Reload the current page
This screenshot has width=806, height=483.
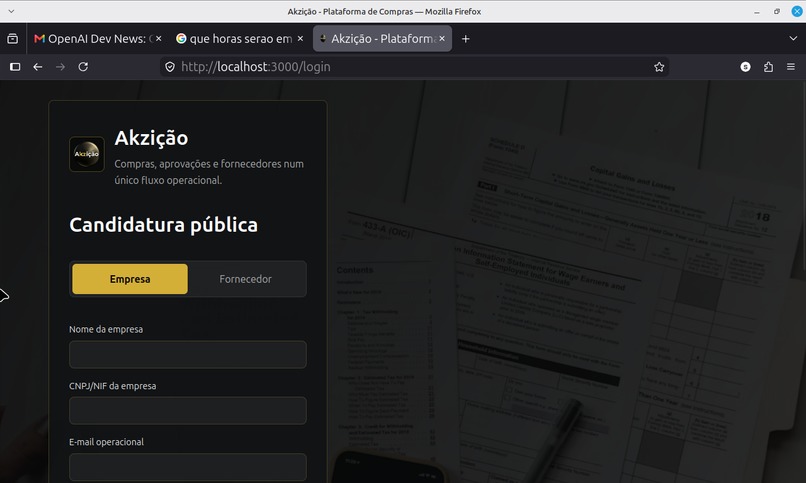tap(83, 67)
